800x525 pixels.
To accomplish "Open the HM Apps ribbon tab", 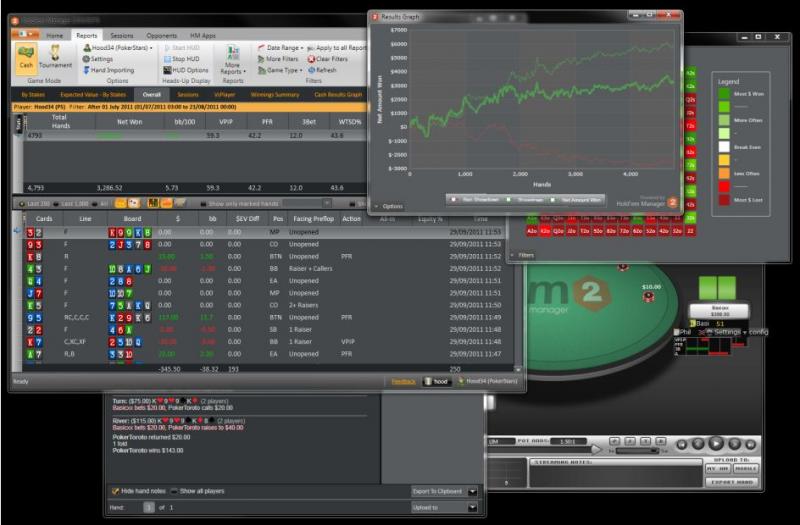I will pyautogui.click(x=203, y=36).
